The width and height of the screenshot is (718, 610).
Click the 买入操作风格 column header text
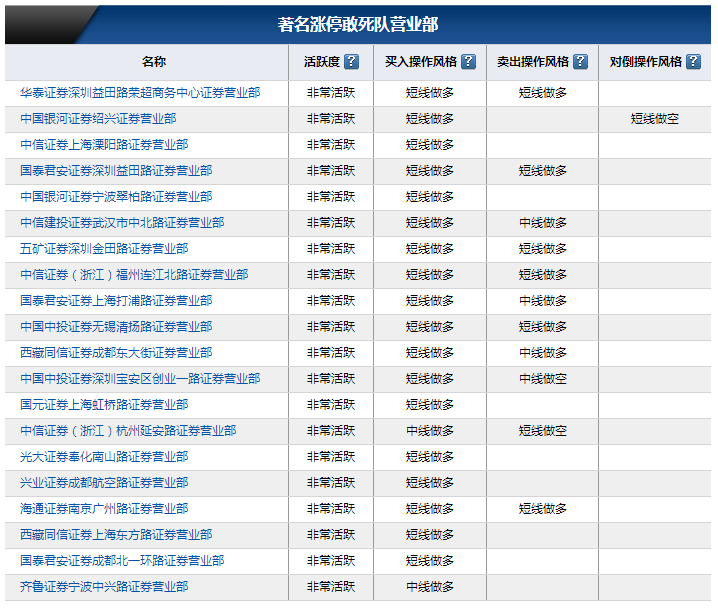421,62
